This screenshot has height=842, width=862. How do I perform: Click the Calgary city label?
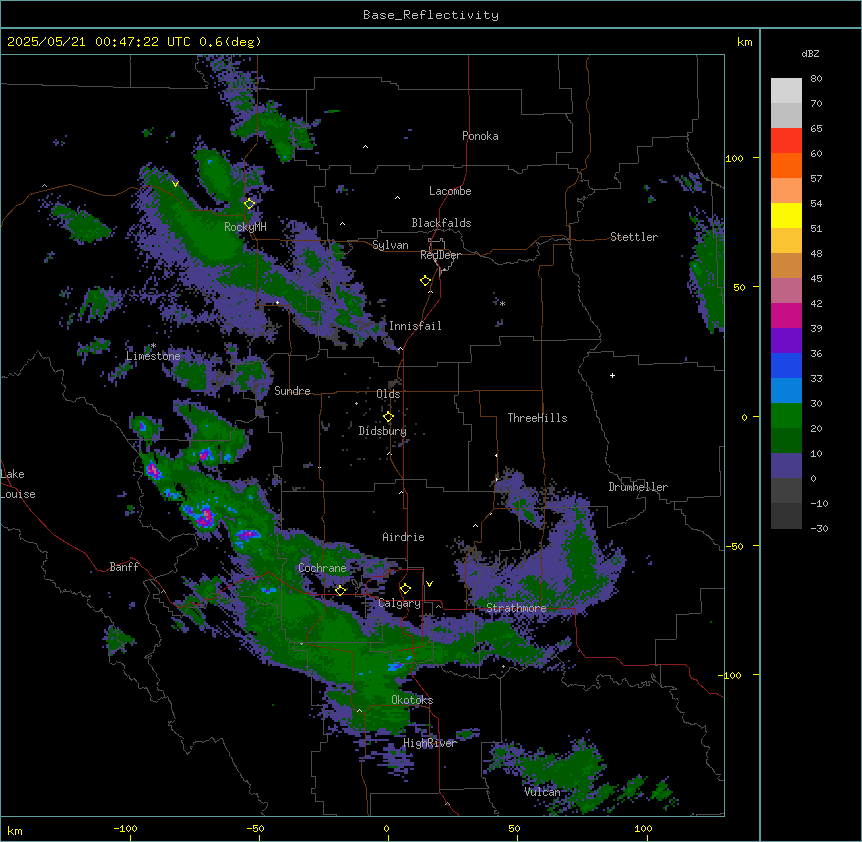point(400,603)
